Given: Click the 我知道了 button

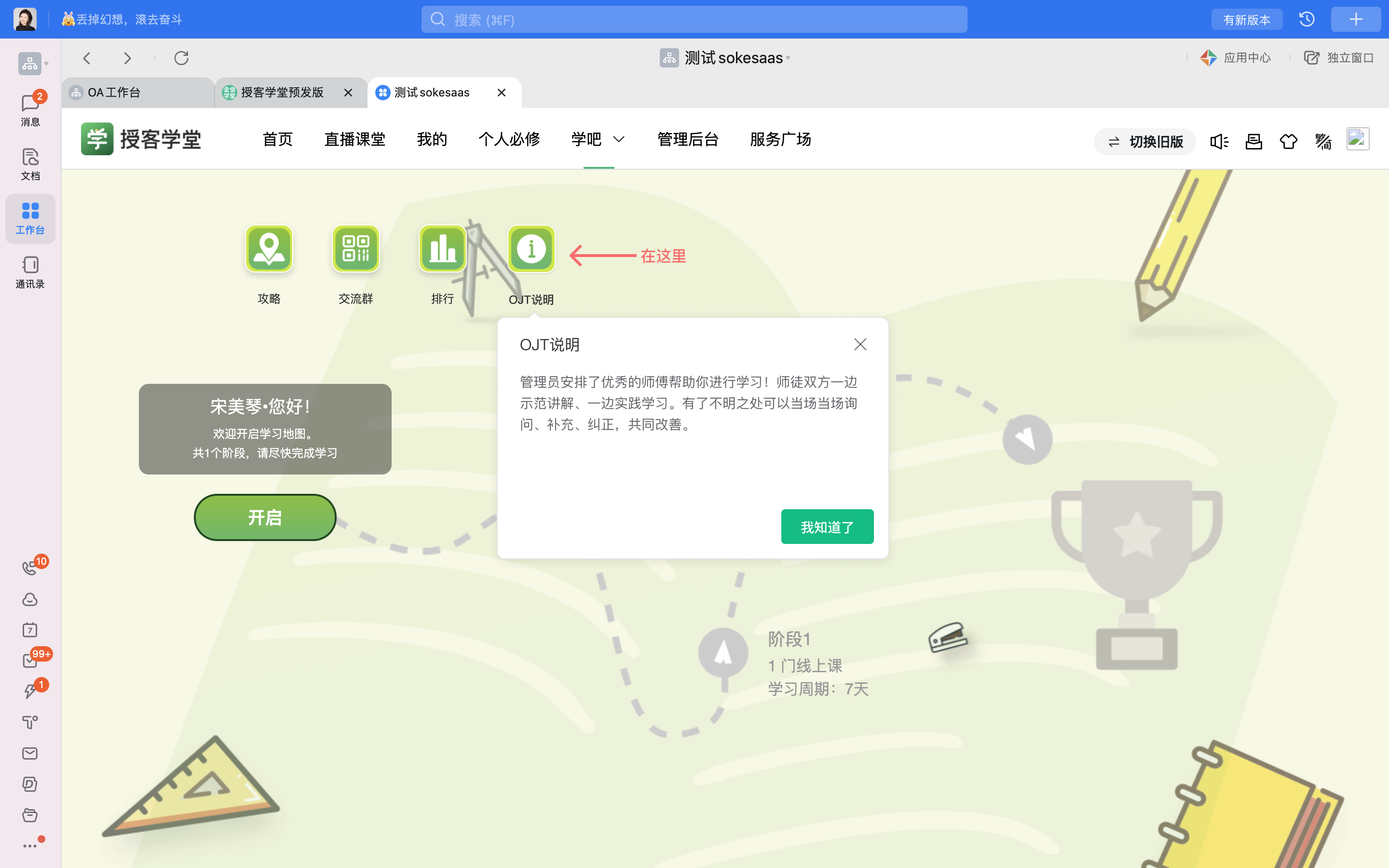Looking at the screenshot, I should (827, 527).
